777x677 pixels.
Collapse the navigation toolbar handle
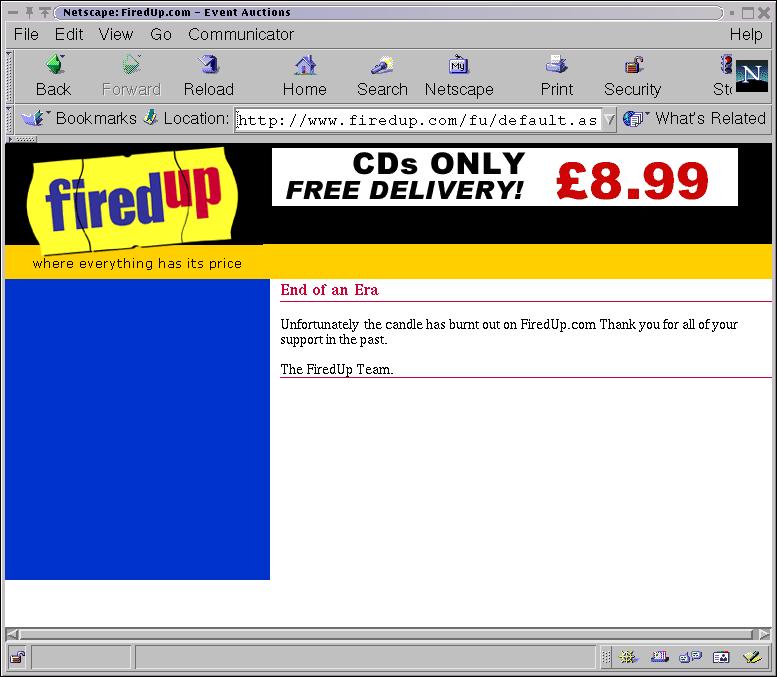point(9,76)
